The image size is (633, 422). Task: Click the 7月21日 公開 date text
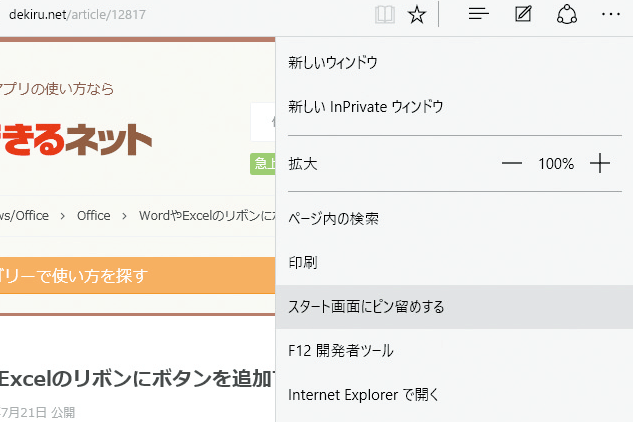[38, 412]
